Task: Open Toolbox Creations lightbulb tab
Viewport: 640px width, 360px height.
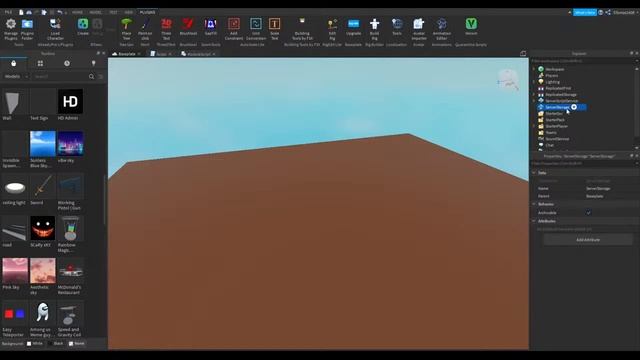Action: pyautogui.click(x=93, y=63)
